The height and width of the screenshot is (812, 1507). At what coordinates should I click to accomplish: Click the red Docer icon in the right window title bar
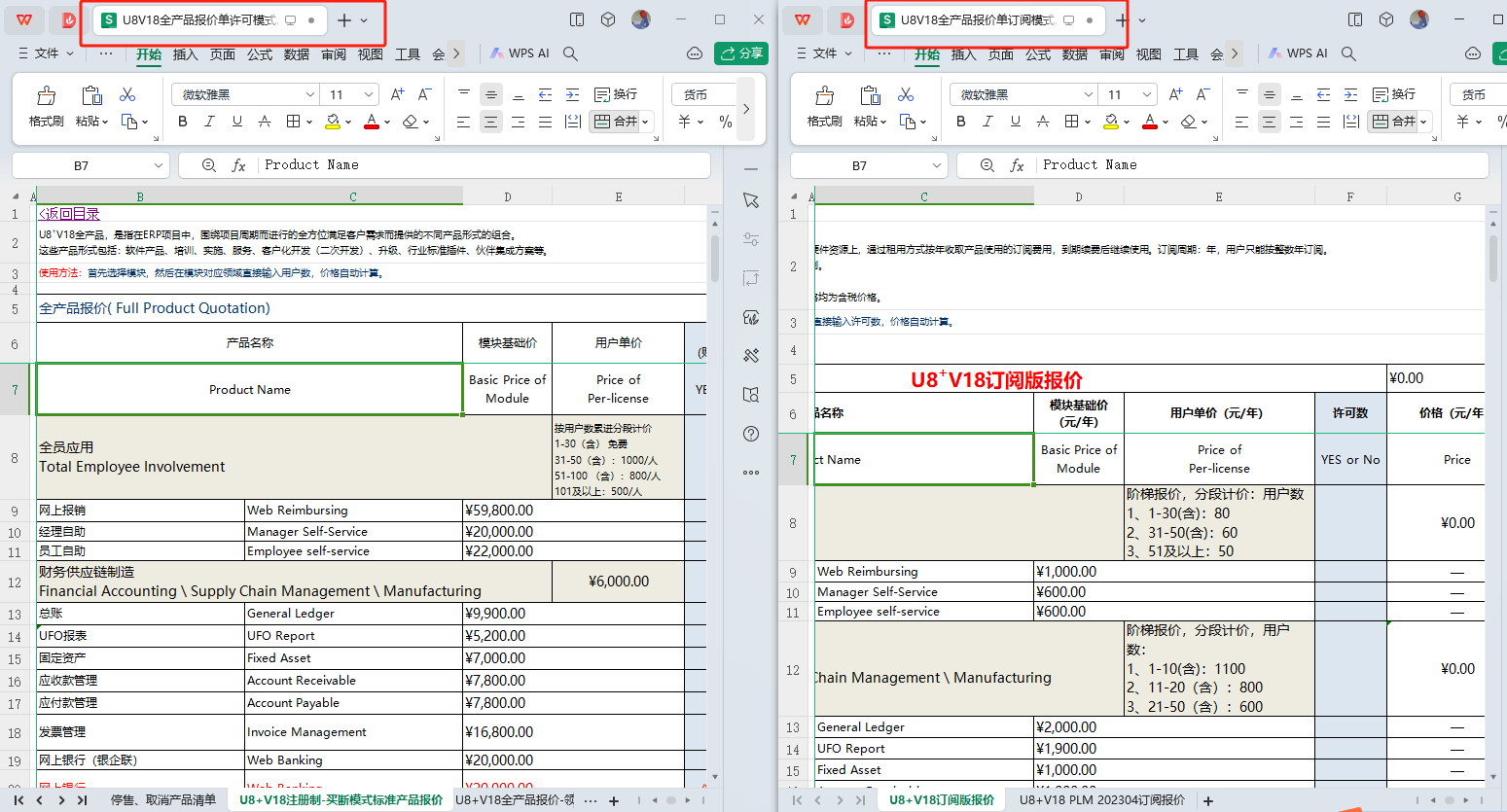(846, 19)
